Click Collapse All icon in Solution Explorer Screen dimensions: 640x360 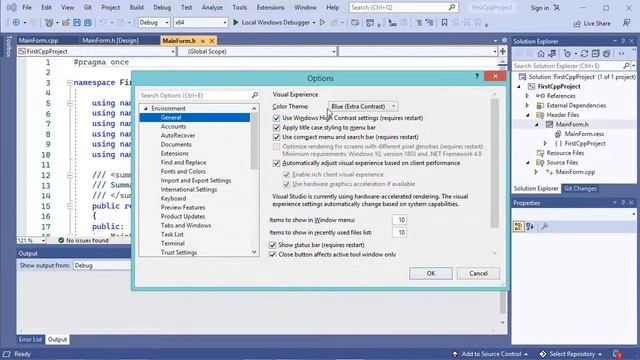596,54
